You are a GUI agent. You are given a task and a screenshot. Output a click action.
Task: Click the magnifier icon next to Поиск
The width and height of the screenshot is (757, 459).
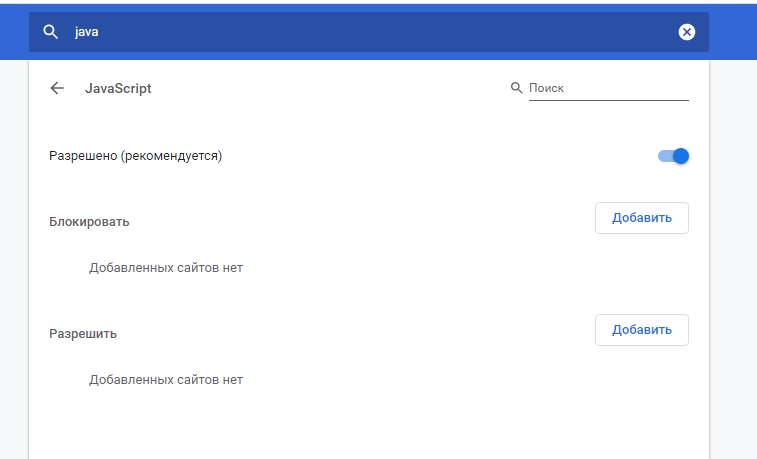click(x=517, y=88)
